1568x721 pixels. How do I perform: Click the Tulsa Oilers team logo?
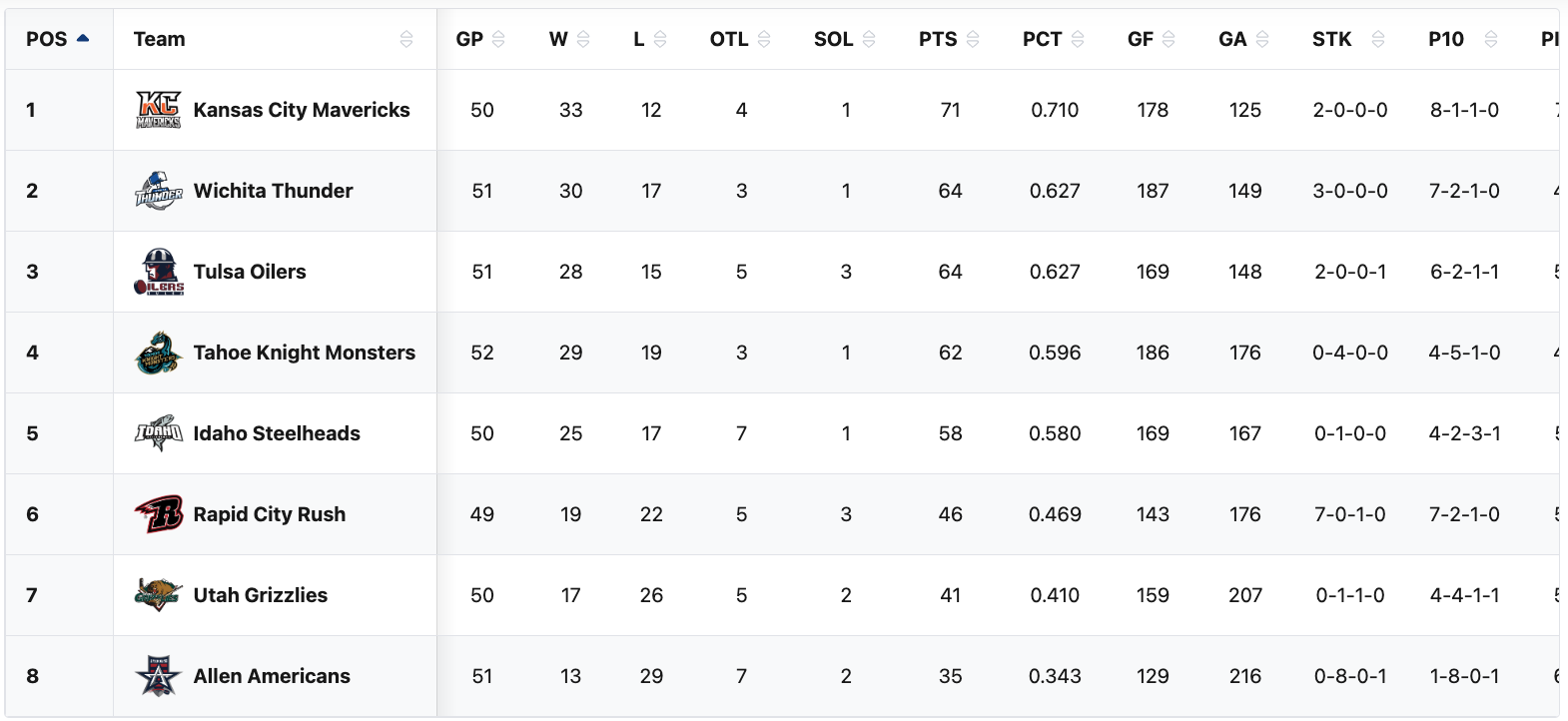[158, 272]
